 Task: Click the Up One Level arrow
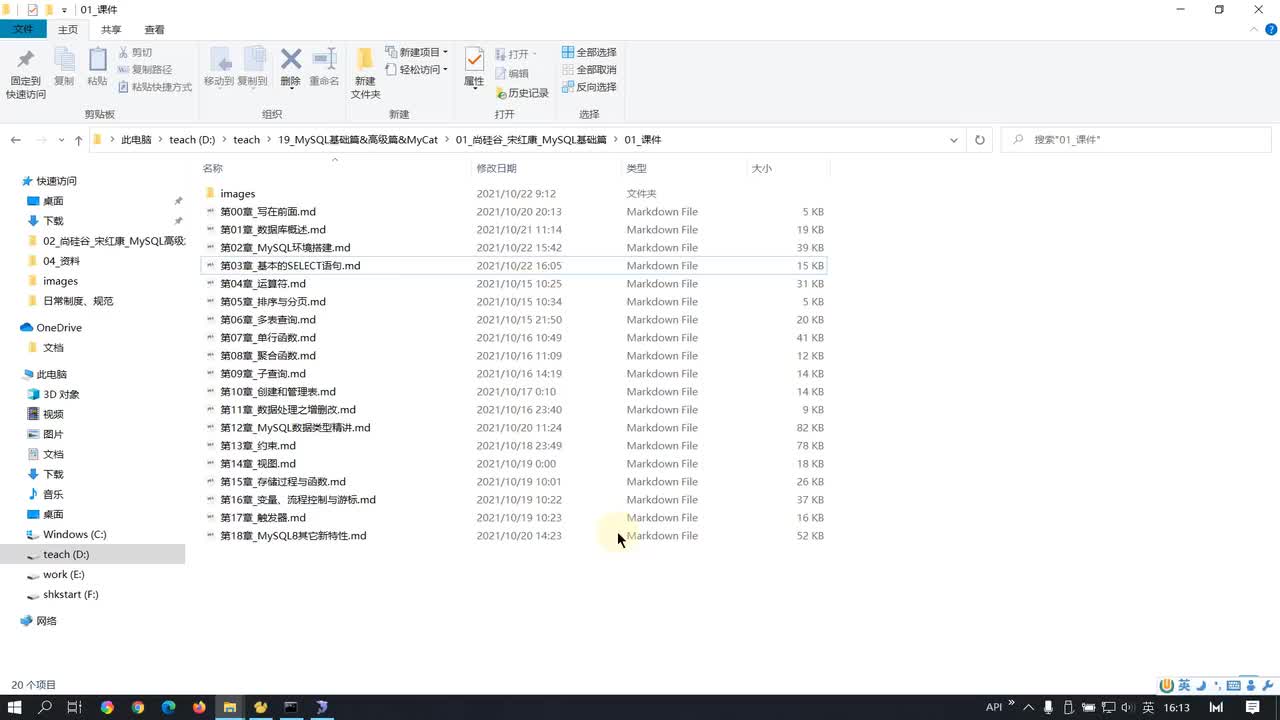[78, 140]
